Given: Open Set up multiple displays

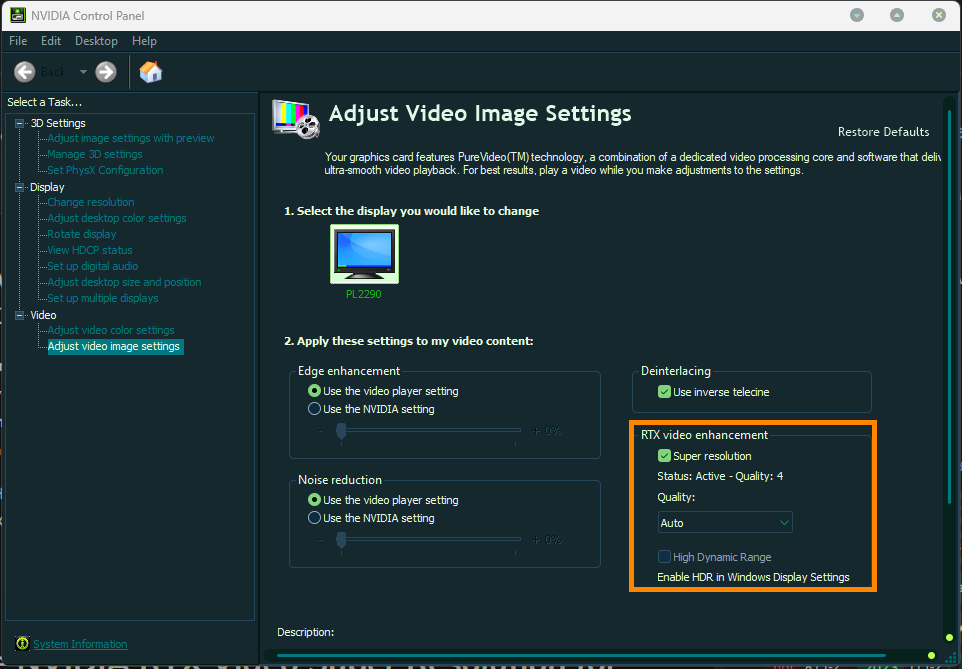Looking at the screenshot, I should click(102, 298).
